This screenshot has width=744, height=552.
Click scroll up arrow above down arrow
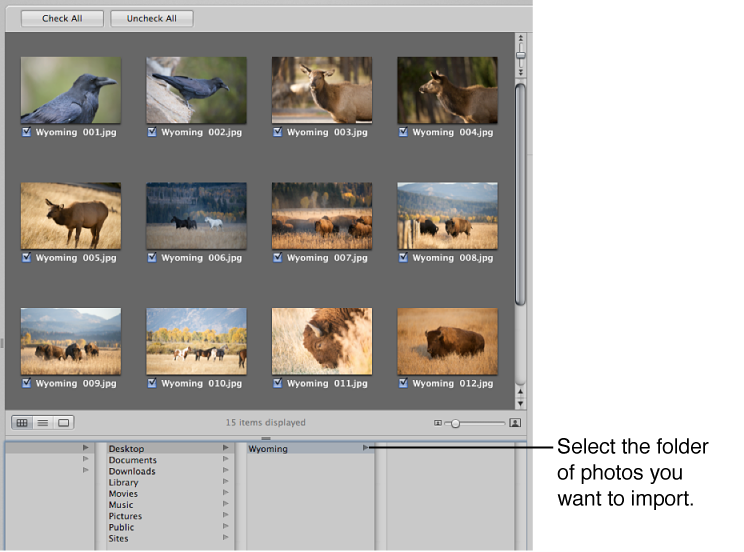pos(521,392)
